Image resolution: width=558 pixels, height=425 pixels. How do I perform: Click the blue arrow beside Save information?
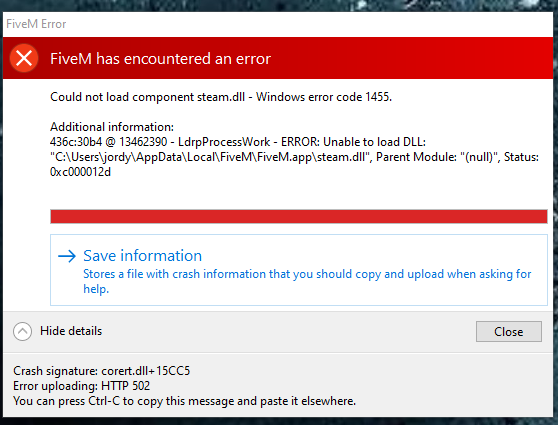[x=67, y=256]
